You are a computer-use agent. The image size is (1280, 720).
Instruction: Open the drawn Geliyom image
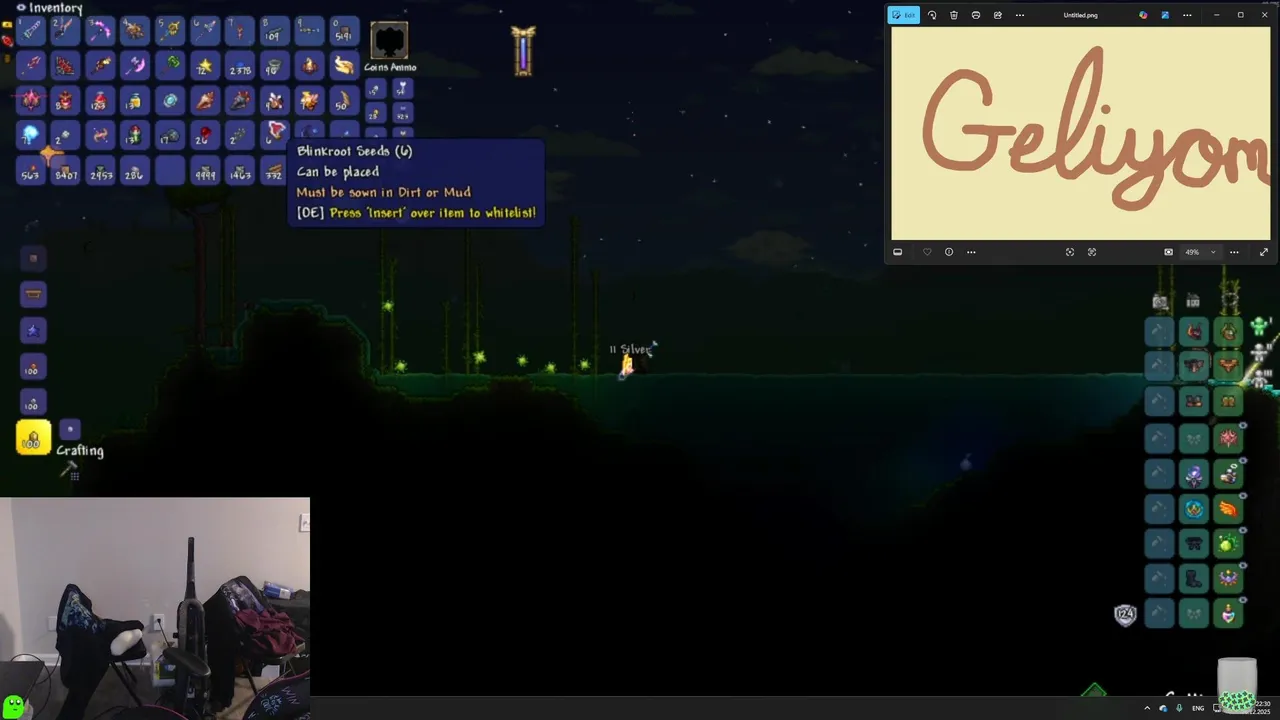[x=1081, y=133]
